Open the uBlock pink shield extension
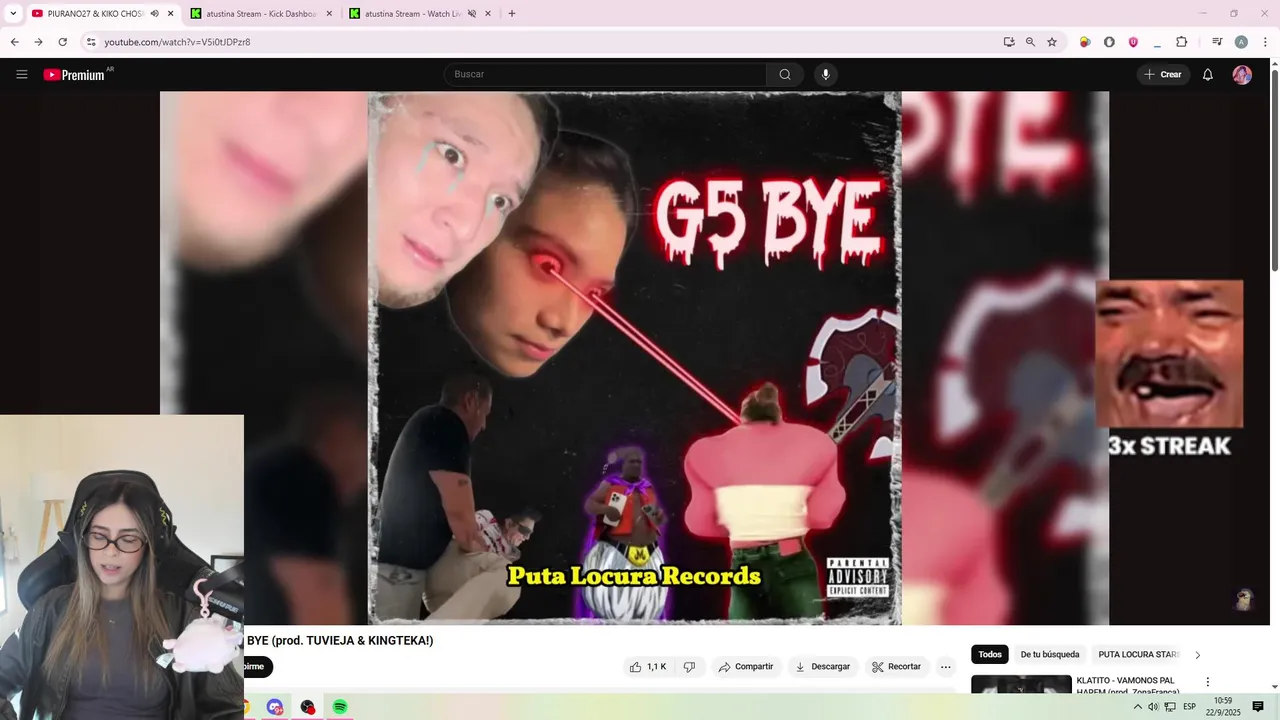 pos(1133,42)
